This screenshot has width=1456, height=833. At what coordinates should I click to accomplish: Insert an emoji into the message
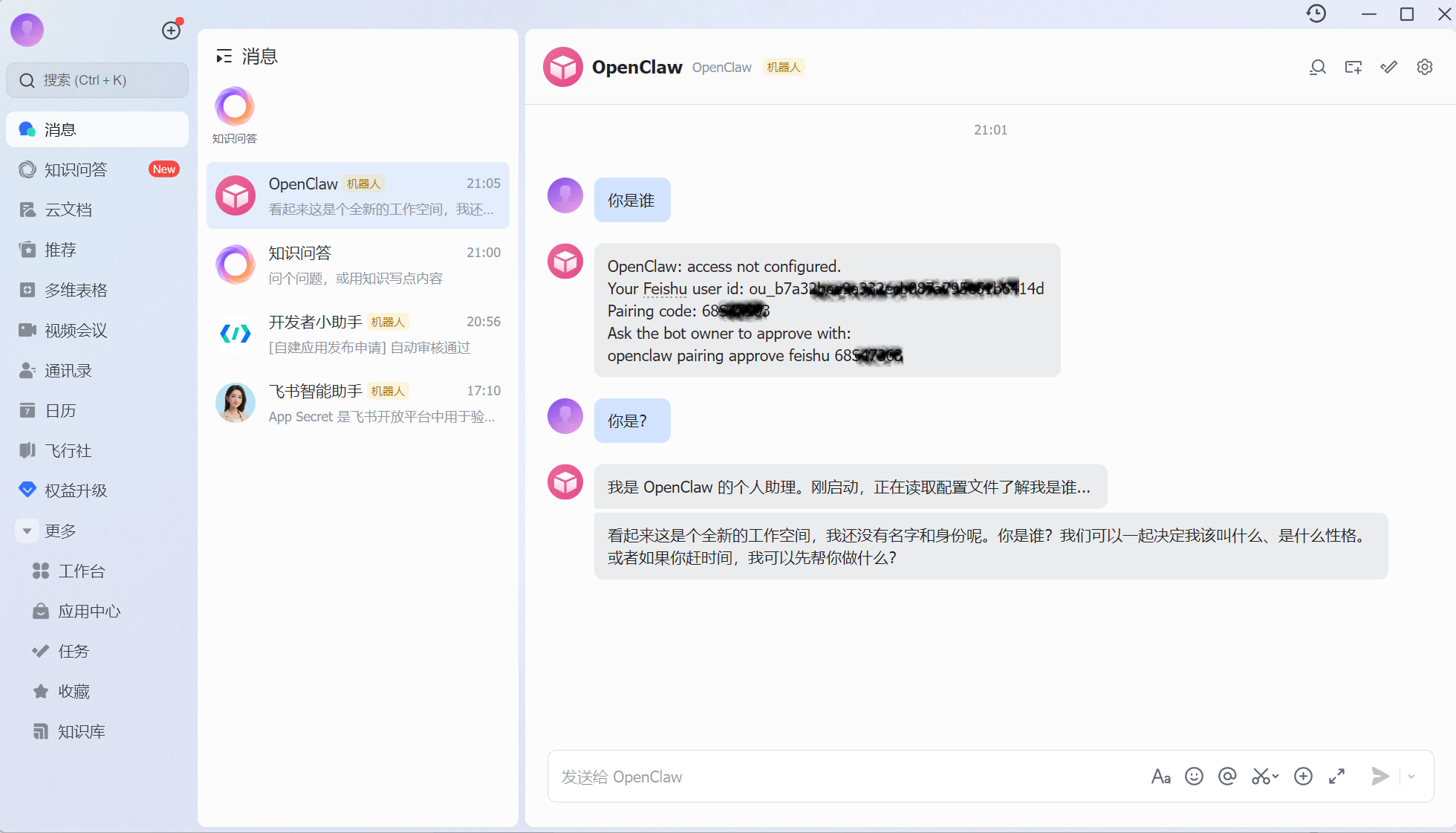click(x=1194, y=776)
